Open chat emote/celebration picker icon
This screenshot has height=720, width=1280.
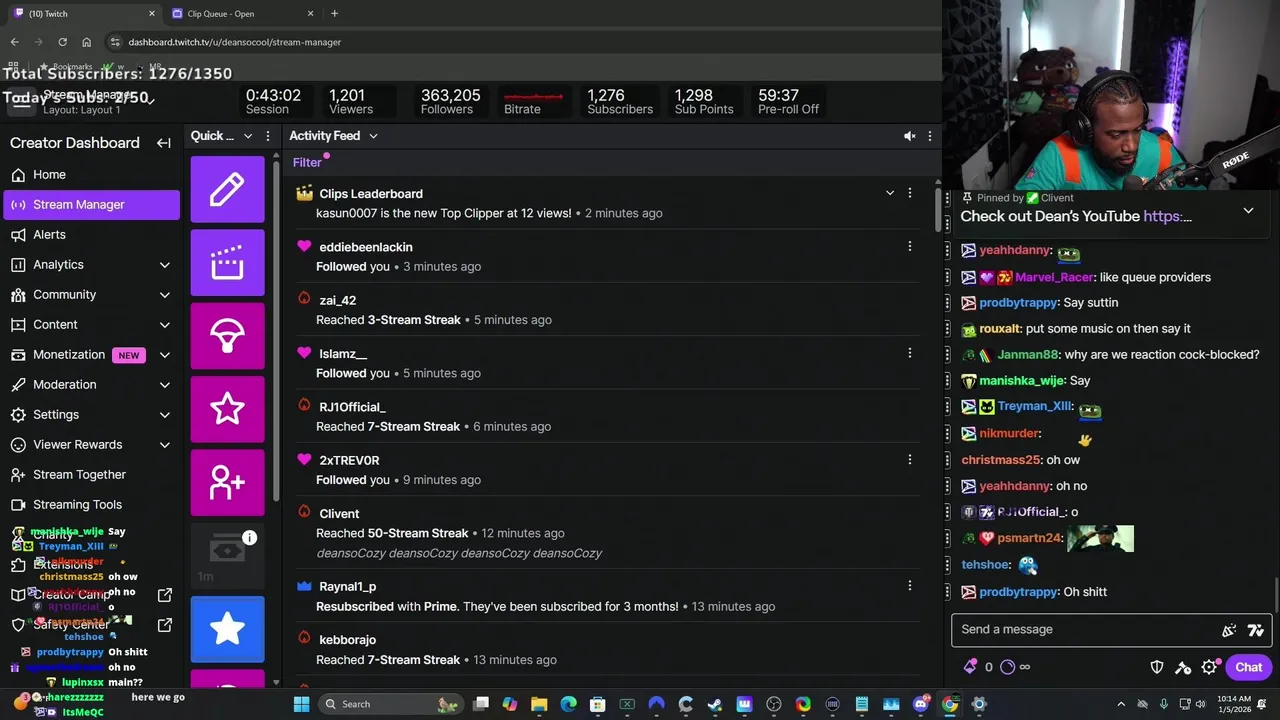(1229, 630)
